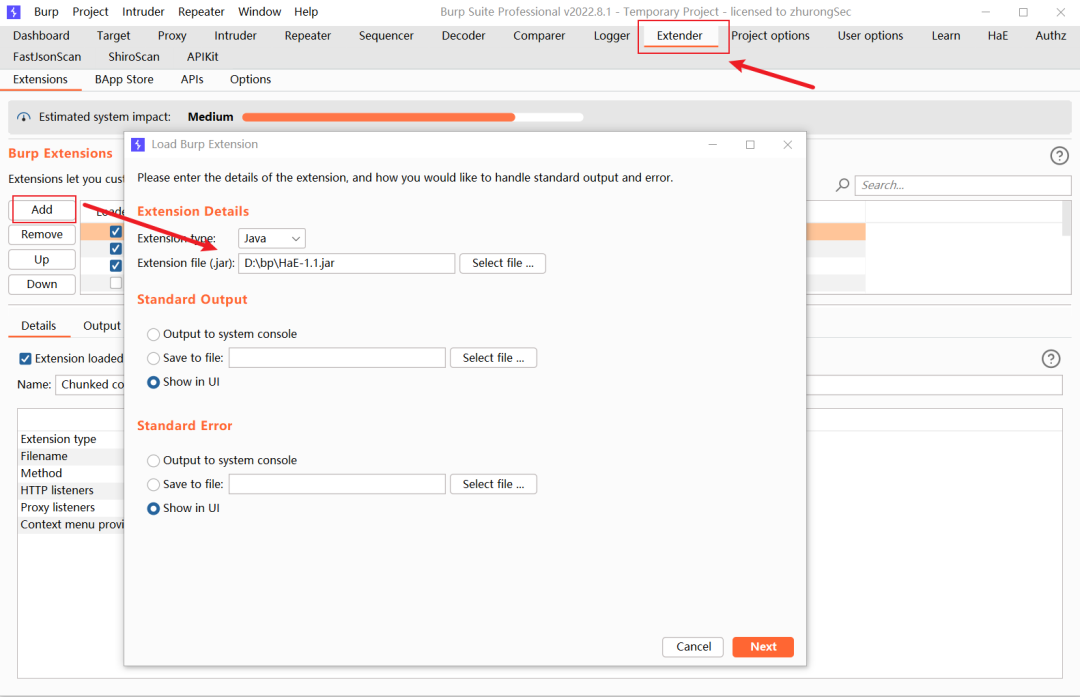Click the search magnifier icon near Search field
The image size is (1080, 697).
point(842,185)
